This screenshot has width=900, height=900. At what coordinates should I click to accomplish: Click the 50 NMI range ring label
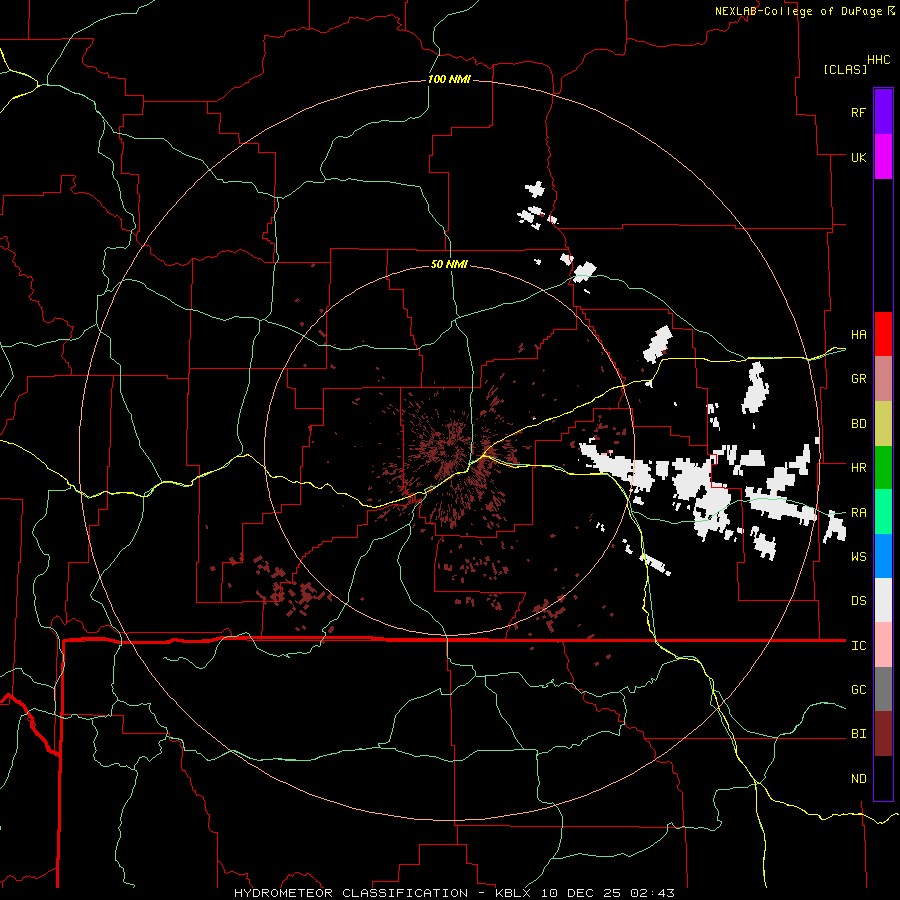point(449,264)
